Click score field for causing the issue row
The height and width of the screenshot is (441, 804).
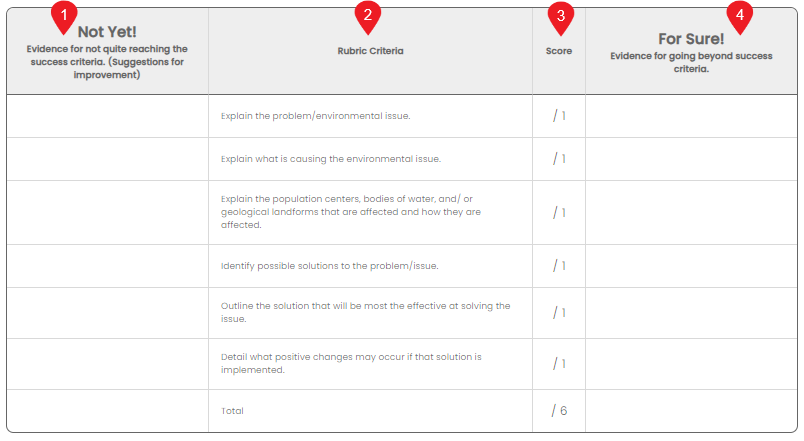click(559, 159)
